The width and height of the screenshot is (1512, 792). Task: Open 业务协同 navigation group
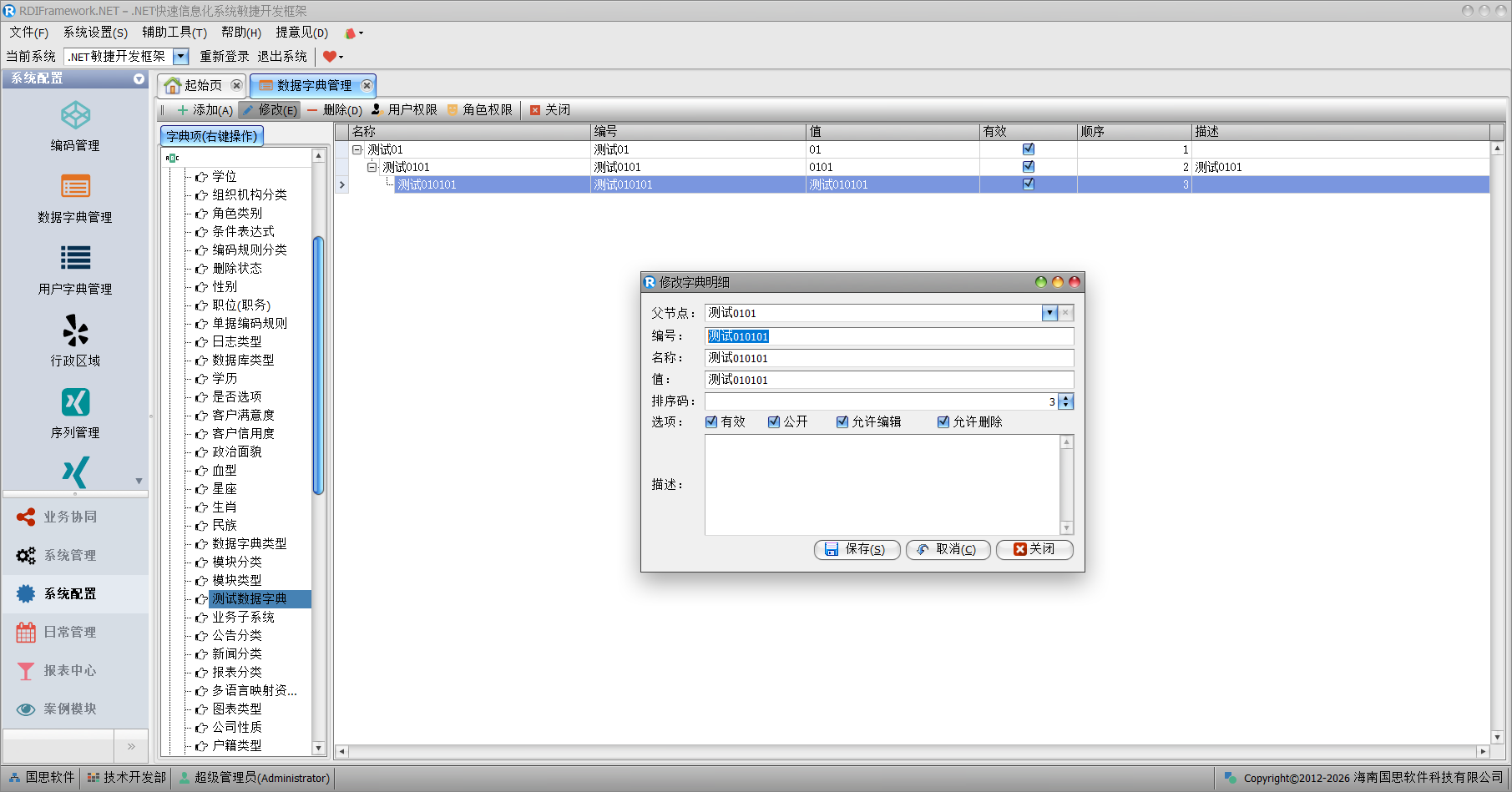pos(70,517)
